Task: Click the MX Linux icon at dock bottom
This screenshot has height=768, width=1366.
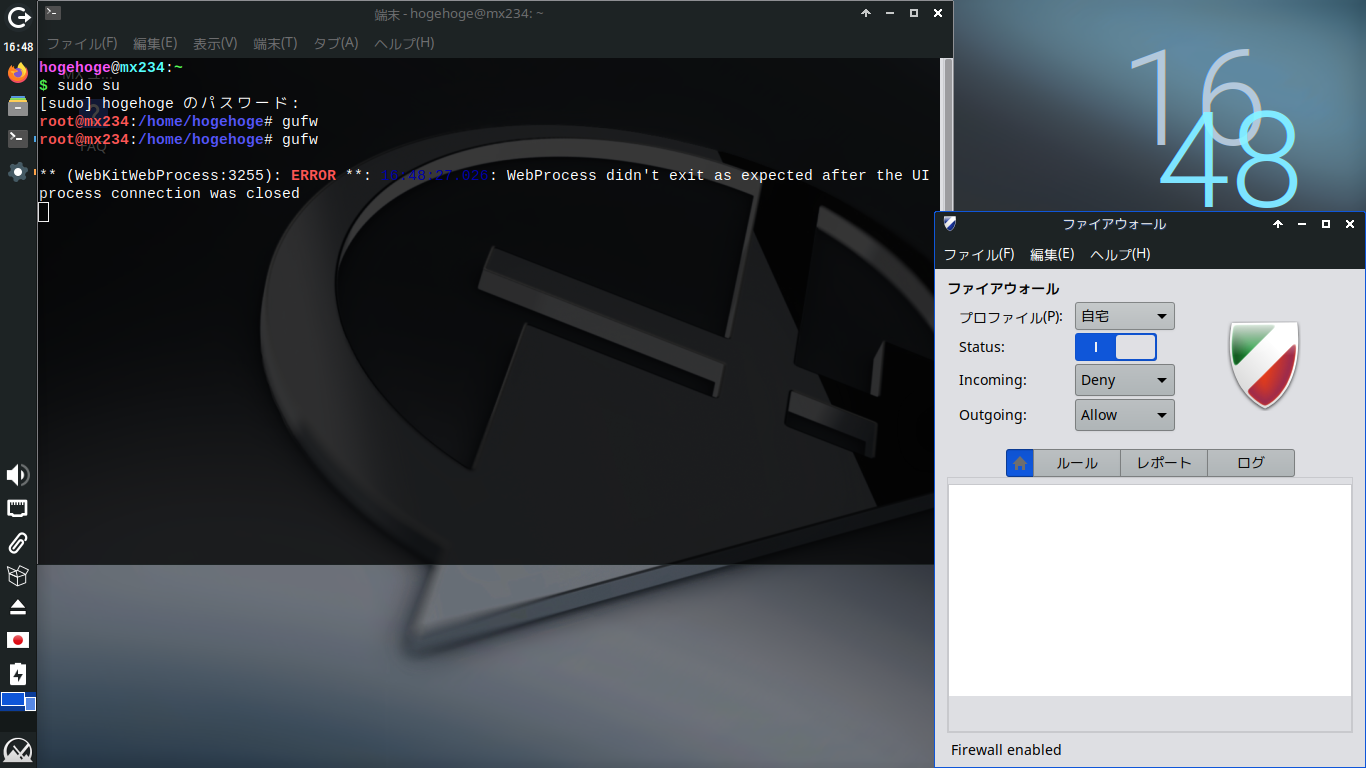Action: point(16,748)
